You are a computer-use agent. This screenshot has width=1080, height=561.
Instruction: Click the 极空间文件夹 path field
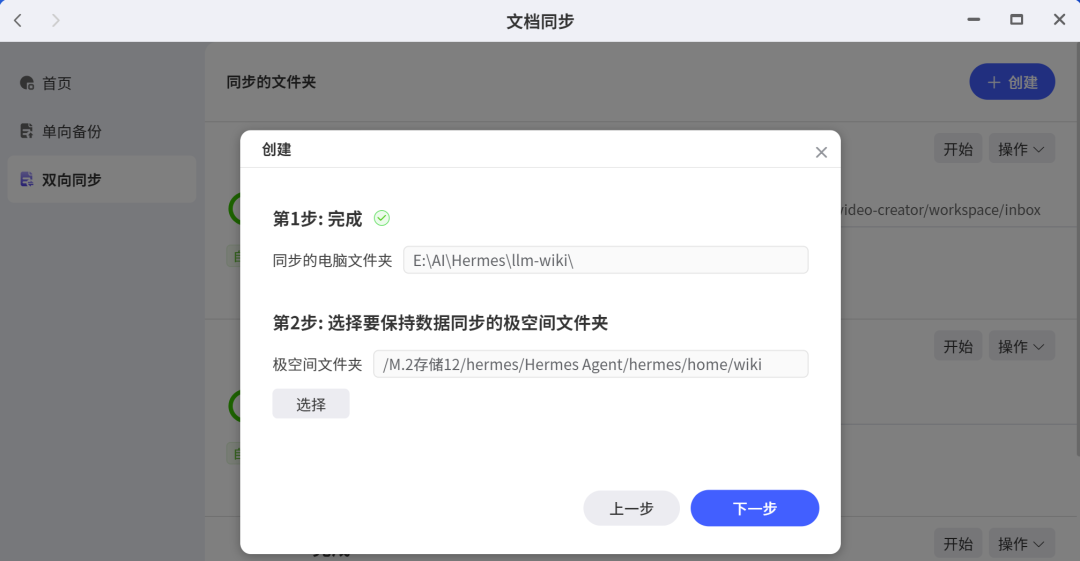[590, 364]
